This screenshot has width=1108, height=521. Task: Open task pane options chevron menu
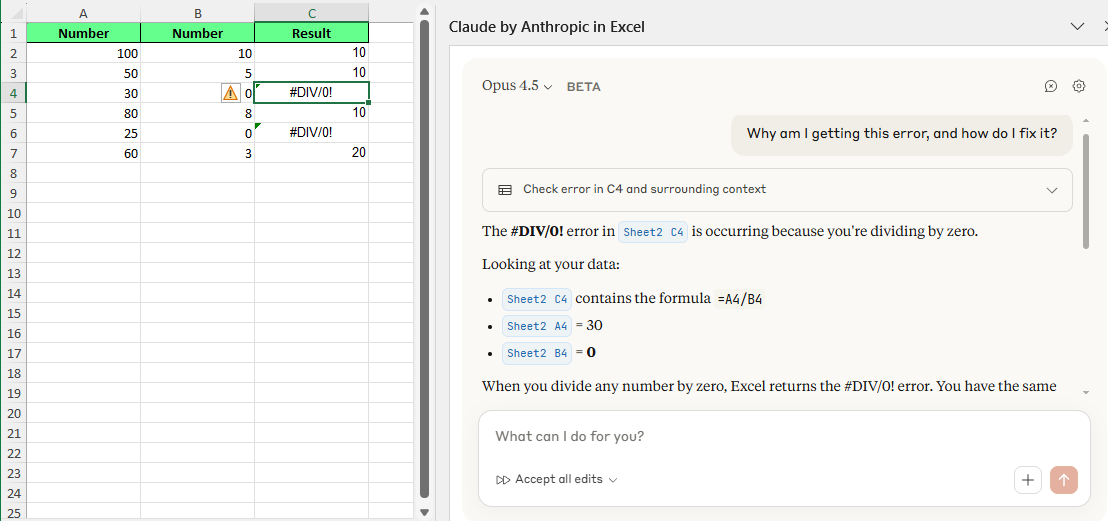(x=1077, y=27)
